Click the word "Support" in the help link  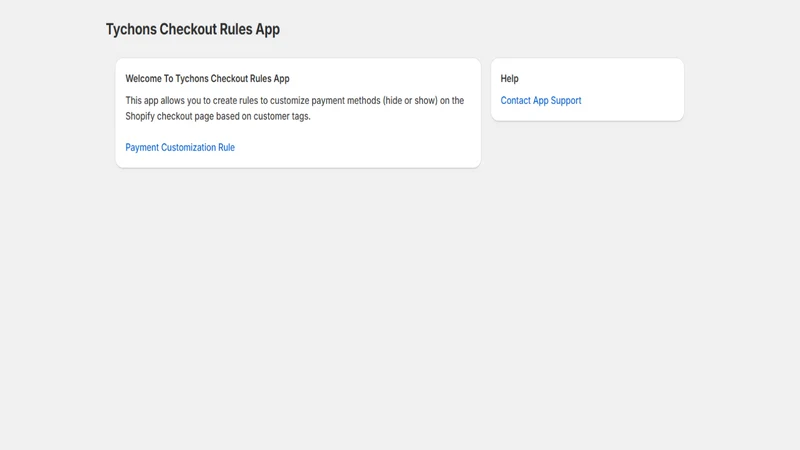(566, 101)
